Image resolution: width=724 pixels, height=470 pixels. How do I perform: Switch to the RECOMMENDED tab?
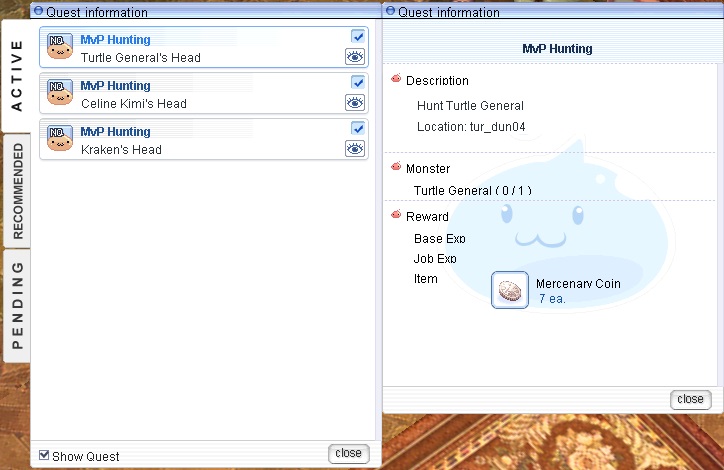pos(17,190)
